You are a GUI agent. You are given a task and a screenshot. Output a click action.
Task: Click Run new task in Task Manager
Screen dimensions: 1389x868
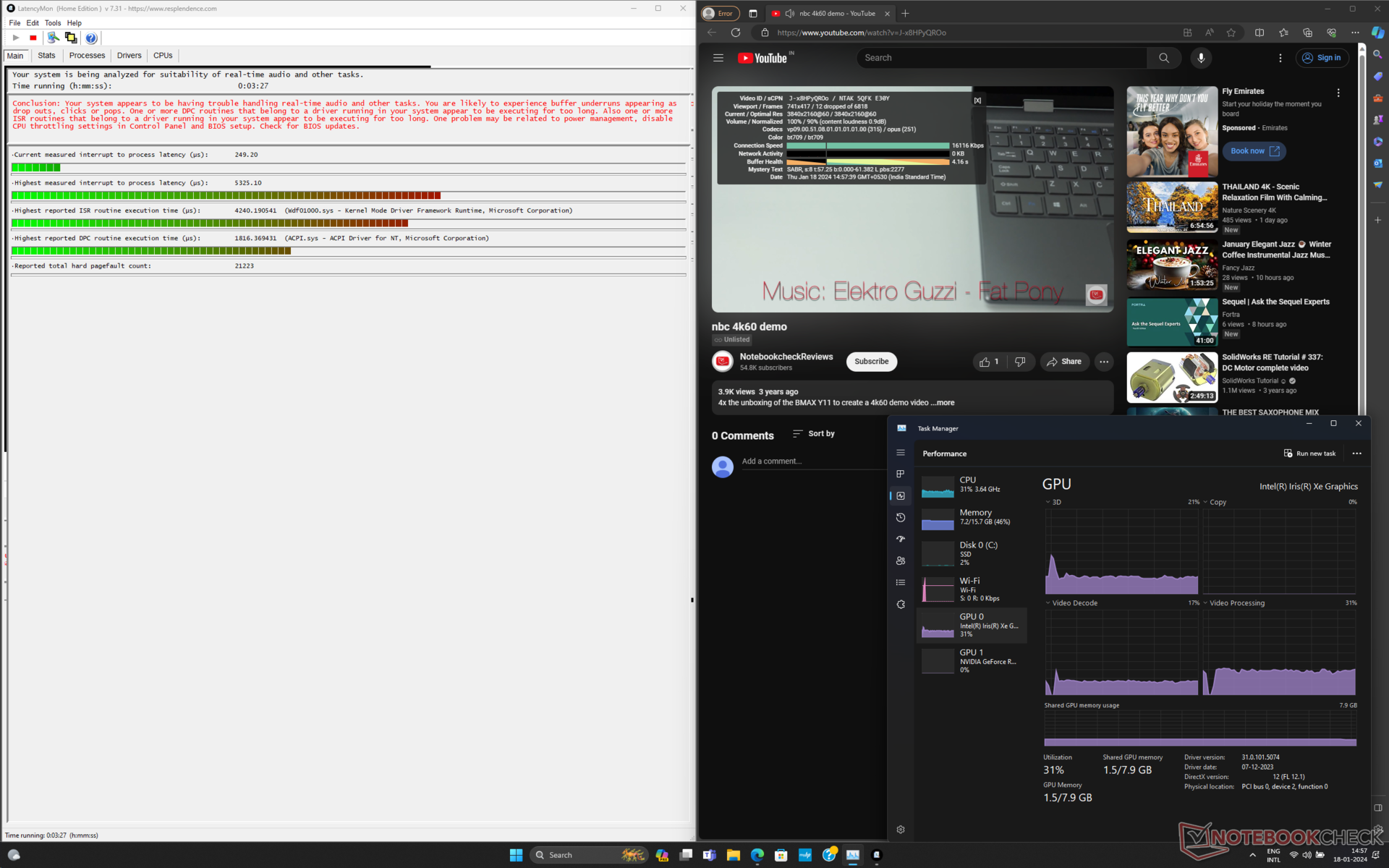tap(1309, 454)
